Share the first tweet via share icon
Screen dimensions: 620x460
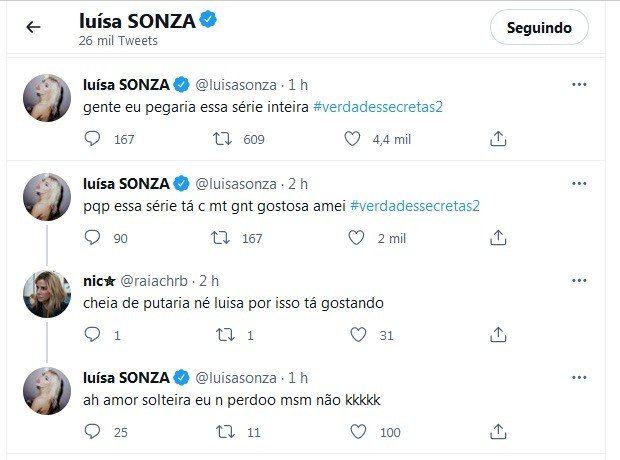point(498,139)
